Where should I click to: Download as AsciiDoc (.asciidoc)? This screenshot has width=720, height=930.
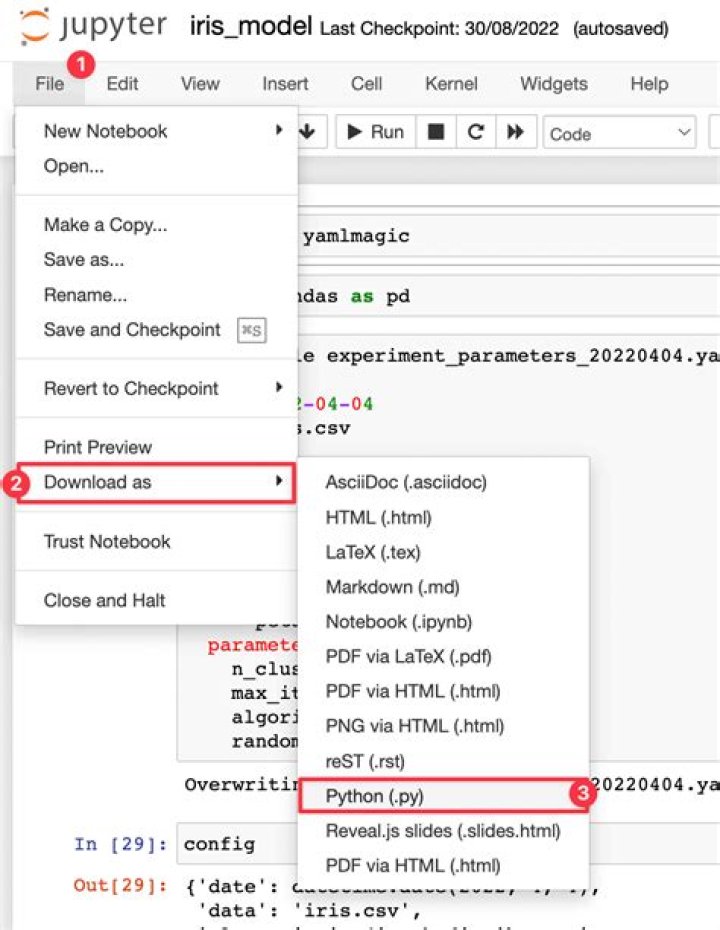444,482
